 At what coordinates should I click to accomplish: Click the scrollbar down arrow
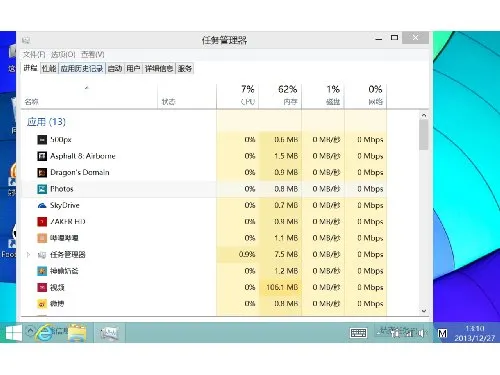click(424, 311)
